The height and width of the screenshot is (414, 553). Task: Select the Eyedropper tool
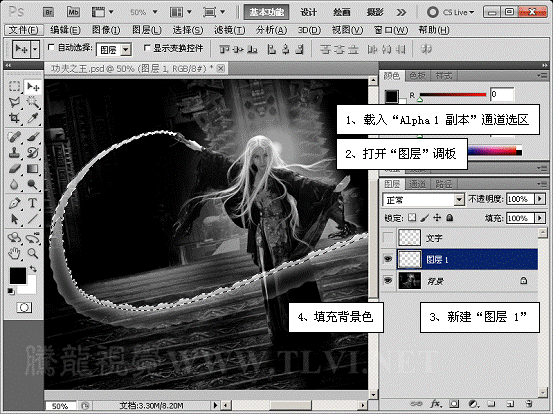point(33,118)
